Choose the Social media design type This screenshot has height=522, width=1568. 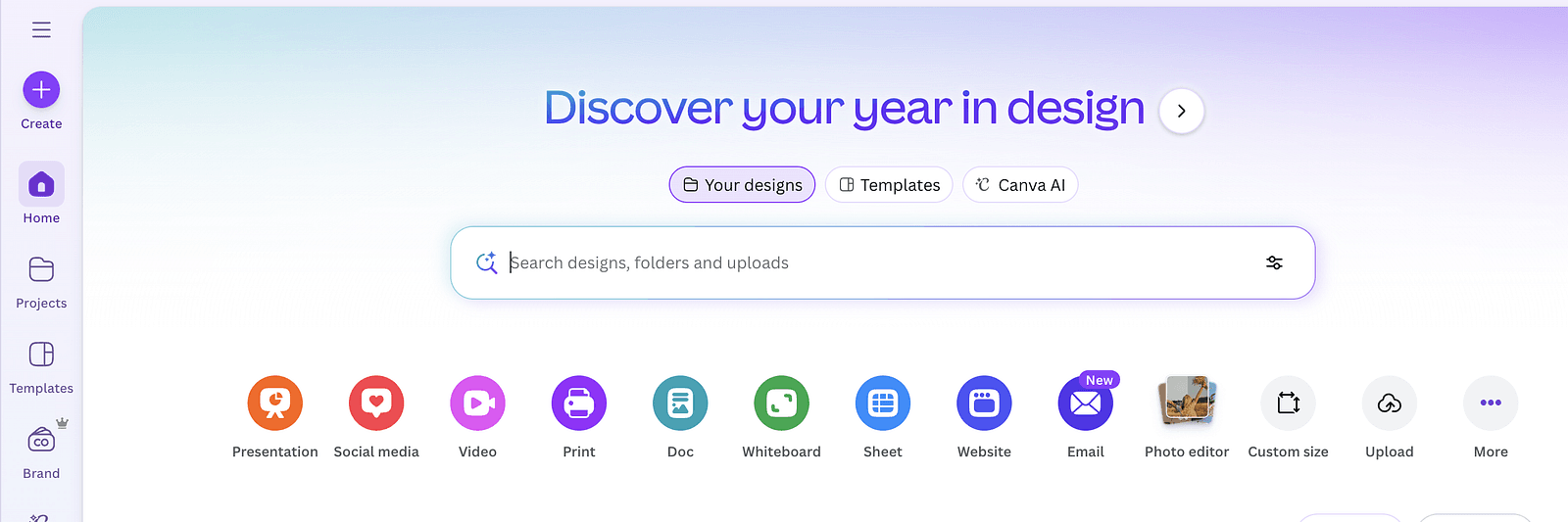click(376, 403)
